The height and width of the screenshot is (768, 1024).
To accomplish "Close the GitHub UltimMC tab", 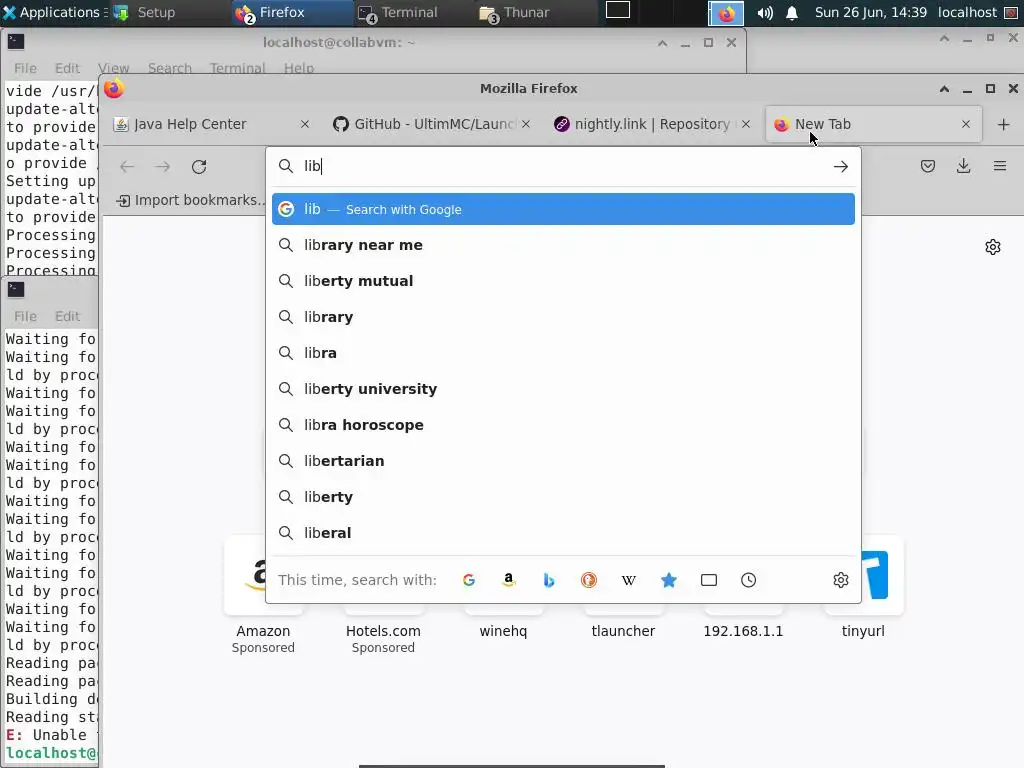I will tap(526, 124).
